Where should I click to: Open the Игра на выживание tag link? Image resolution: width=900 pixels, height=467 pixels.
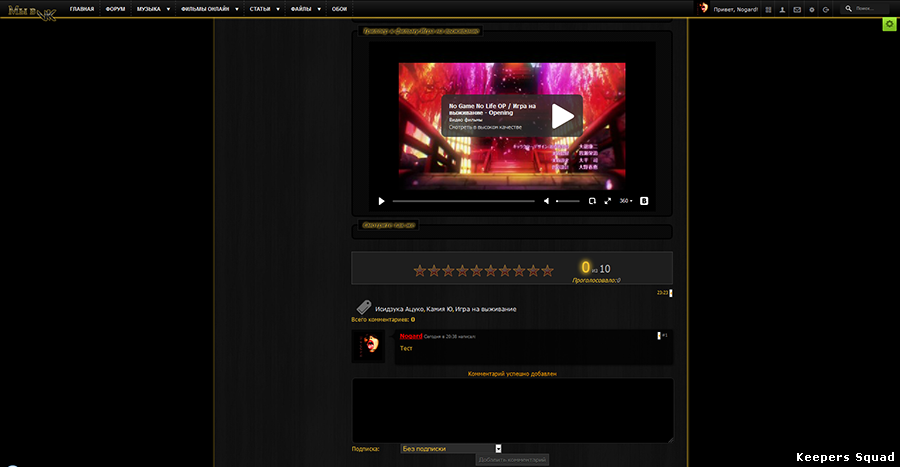pos(486,309)
